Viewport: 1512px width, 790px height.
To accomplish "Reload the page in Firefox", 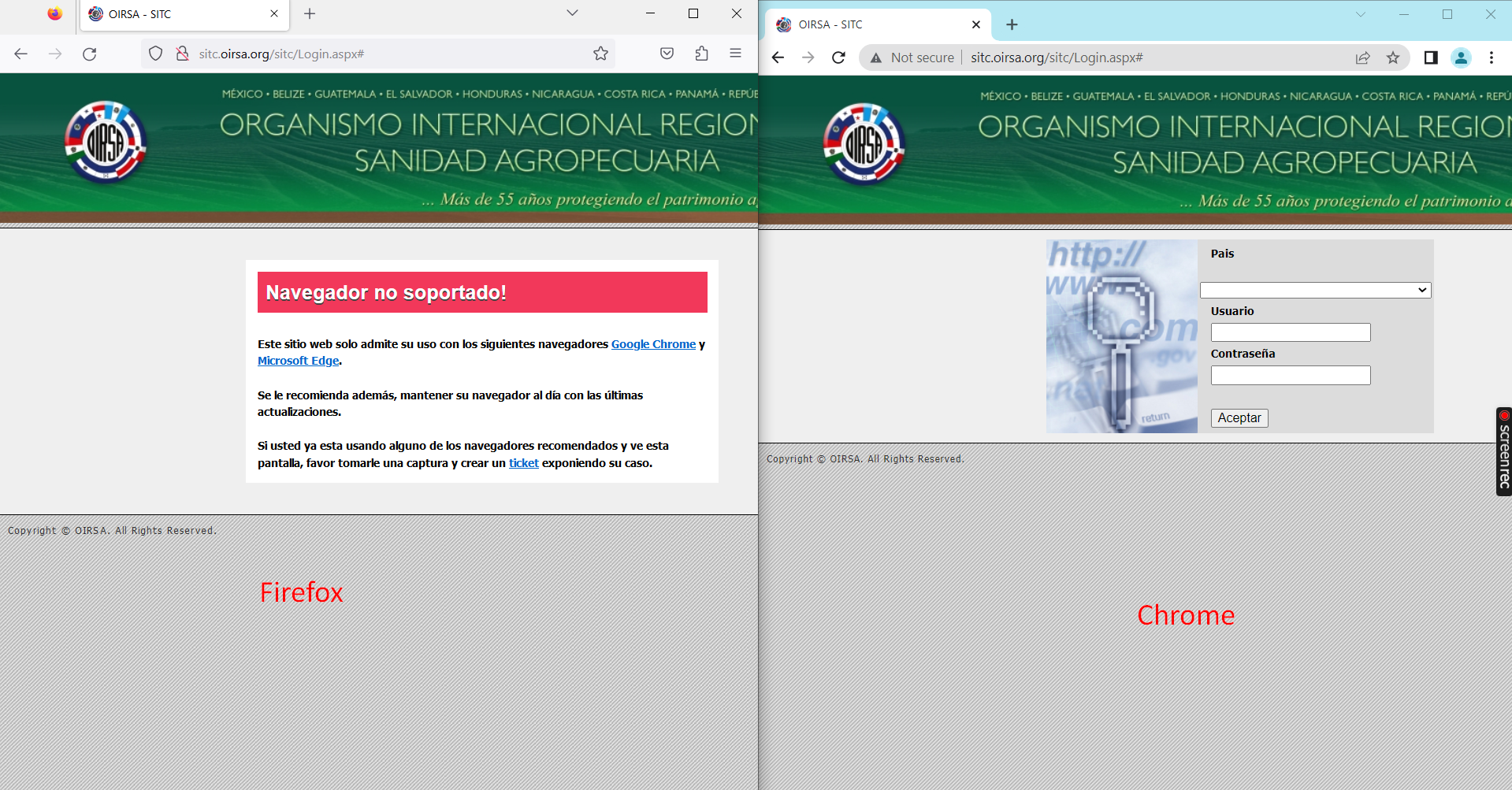I will (x=90, y=54).
